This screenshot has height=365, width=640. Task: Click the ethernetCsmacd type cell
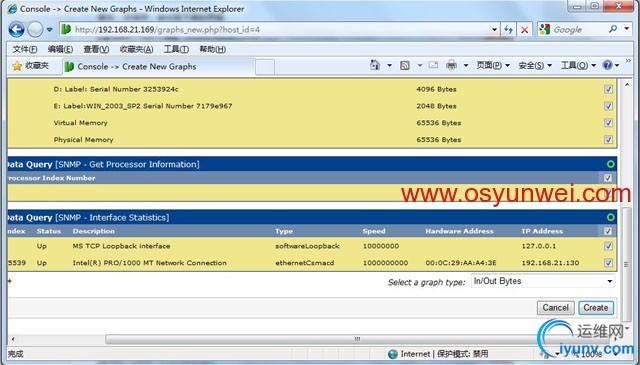(x=304, y=263)
